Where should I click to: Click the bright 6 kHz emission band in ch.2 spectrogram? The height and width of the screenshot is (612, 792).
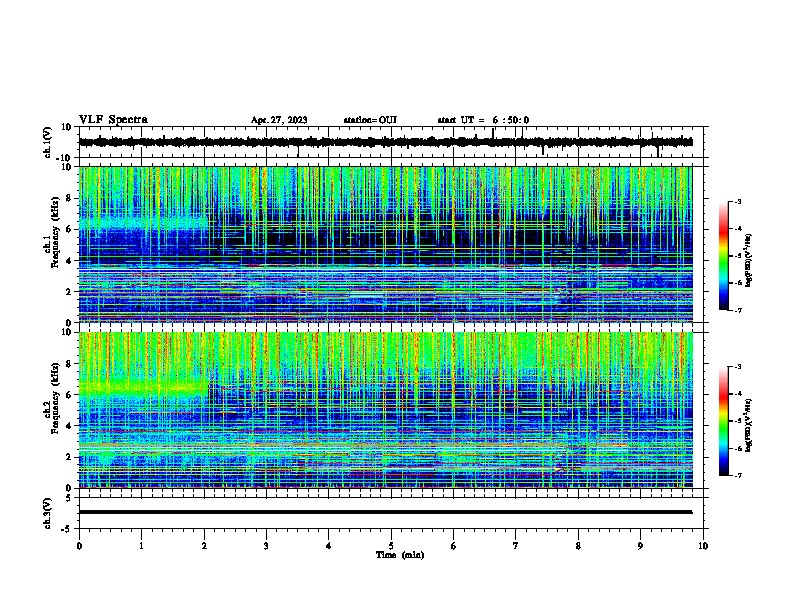coord(143,389)
